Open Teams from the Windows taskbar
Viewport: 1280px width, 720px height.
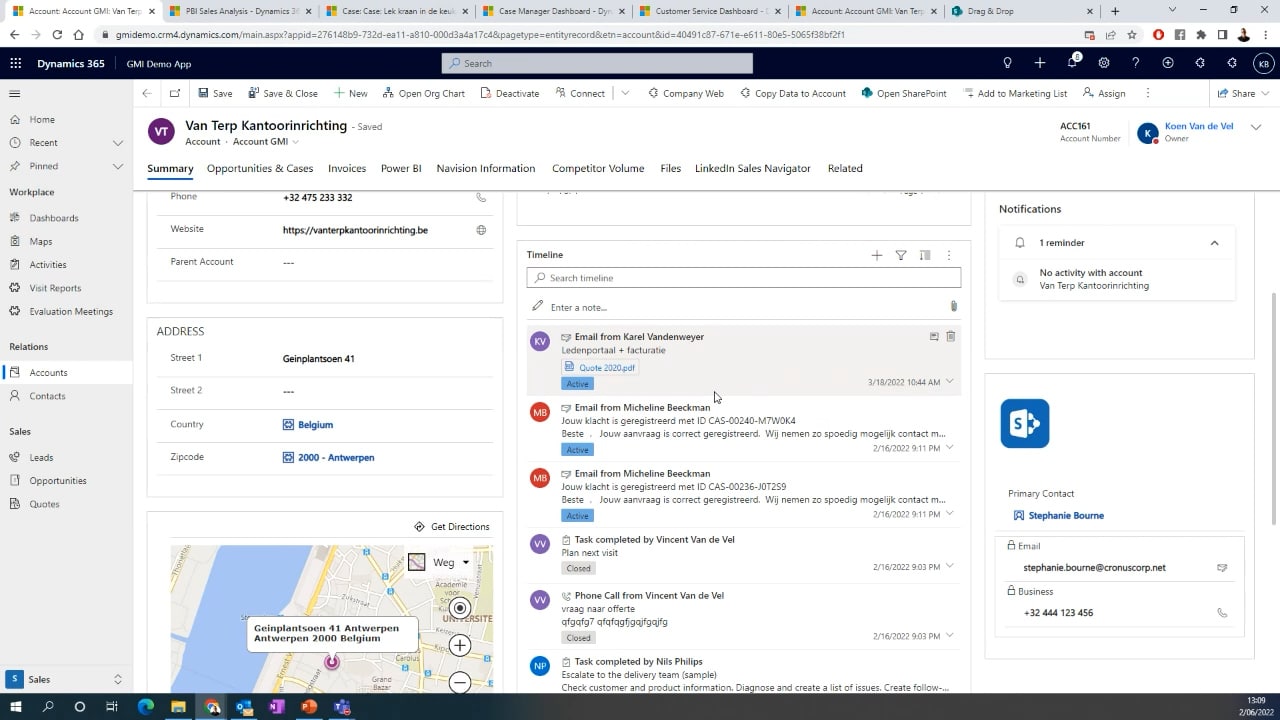tap(341, 707)
